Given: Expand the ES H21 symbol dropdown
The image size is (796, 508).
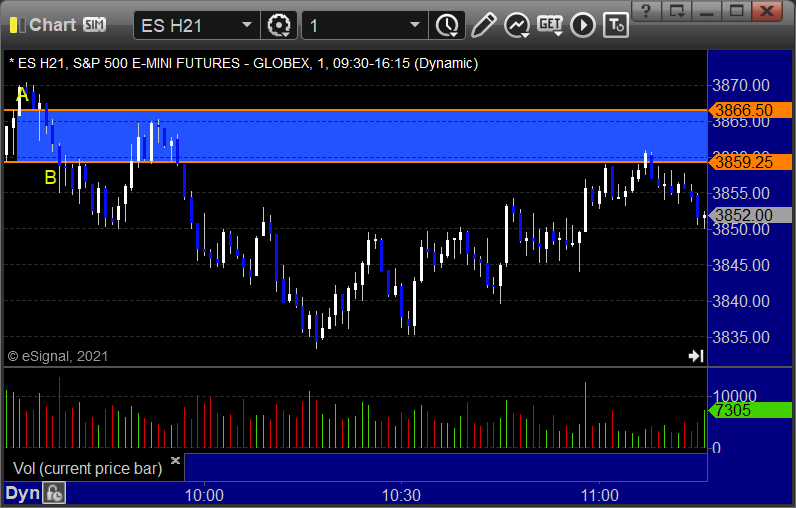Looking at the screenshot, I should 247,25.
